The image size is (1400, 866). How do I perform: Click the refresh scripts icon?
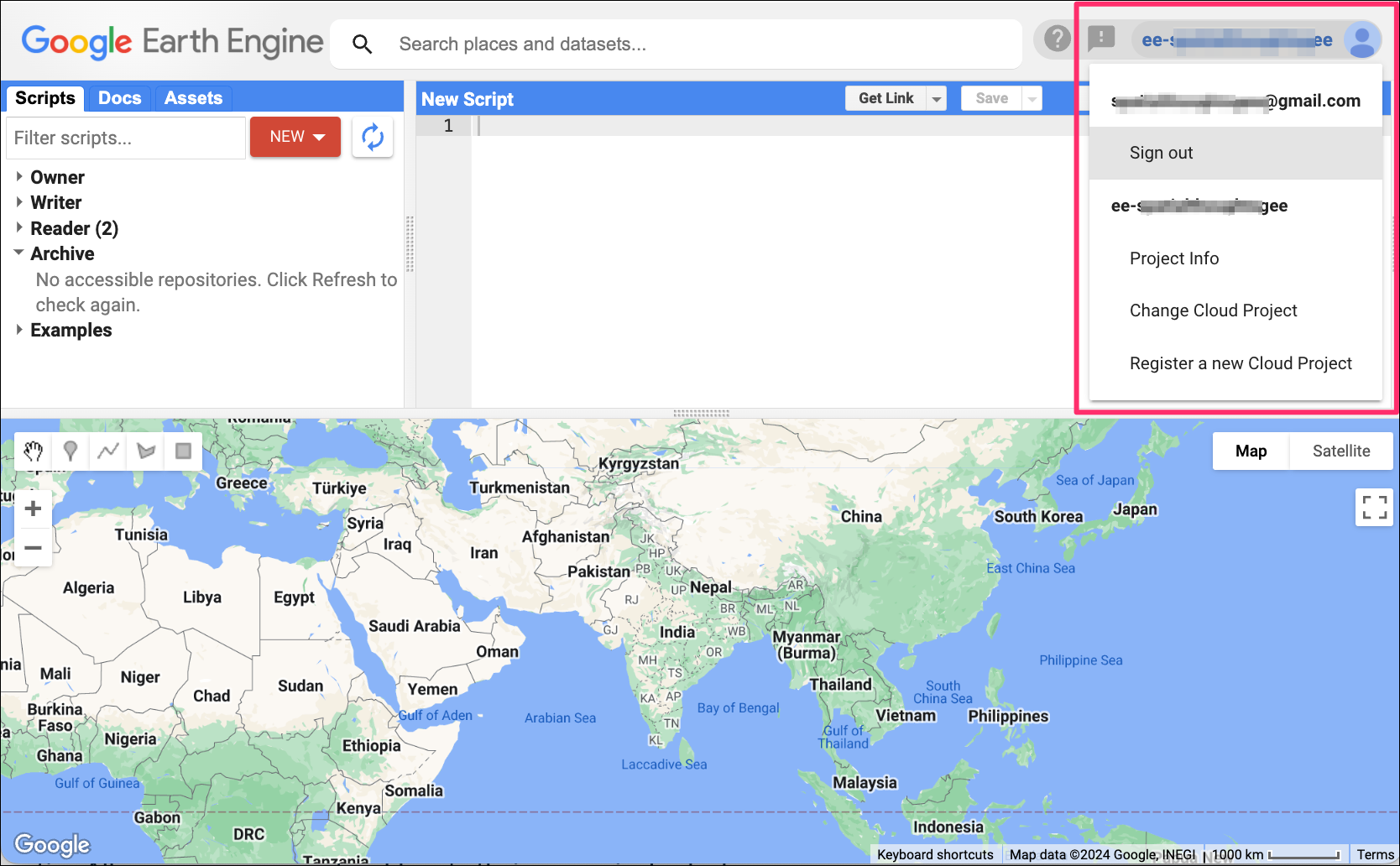(373, 137)
